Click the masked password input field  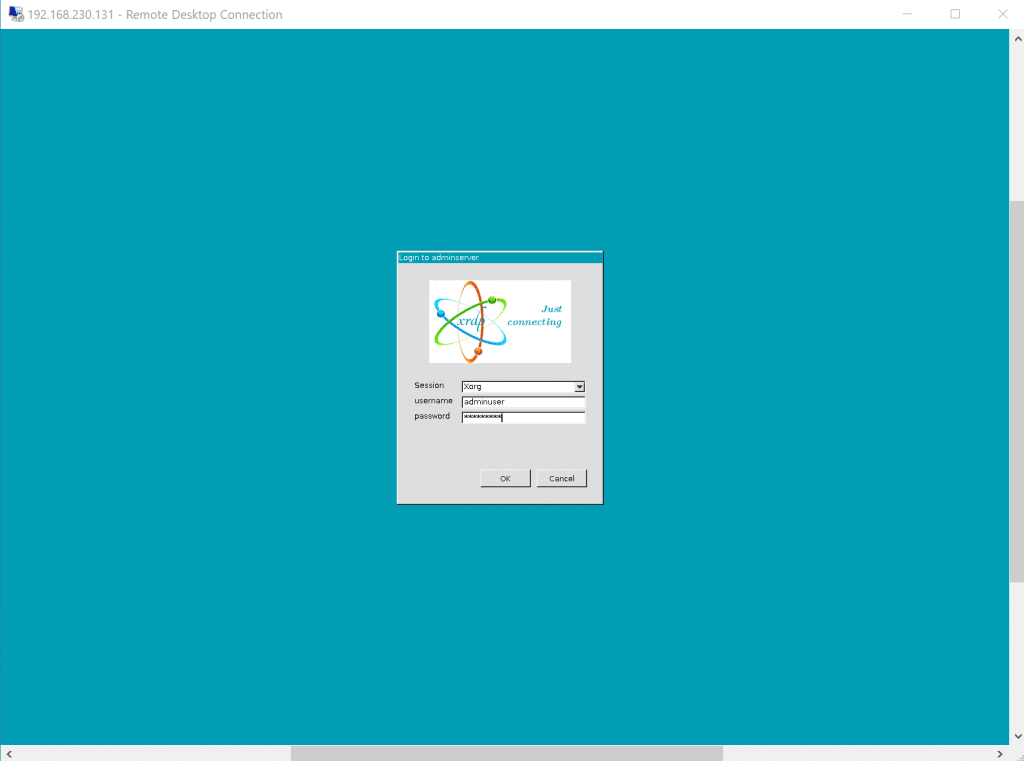pos(523,417)
